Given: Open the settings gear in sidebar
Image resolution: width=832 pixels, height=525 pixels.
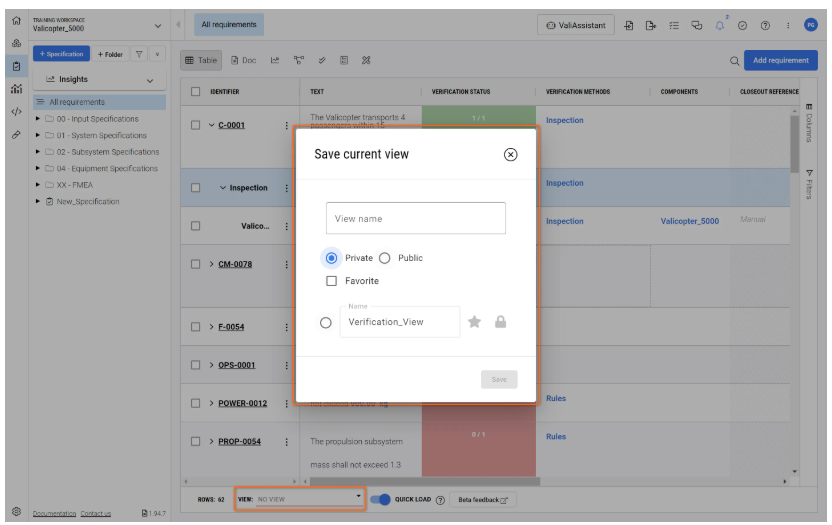Looking at the screenshot, I should [x=16, y=511].
